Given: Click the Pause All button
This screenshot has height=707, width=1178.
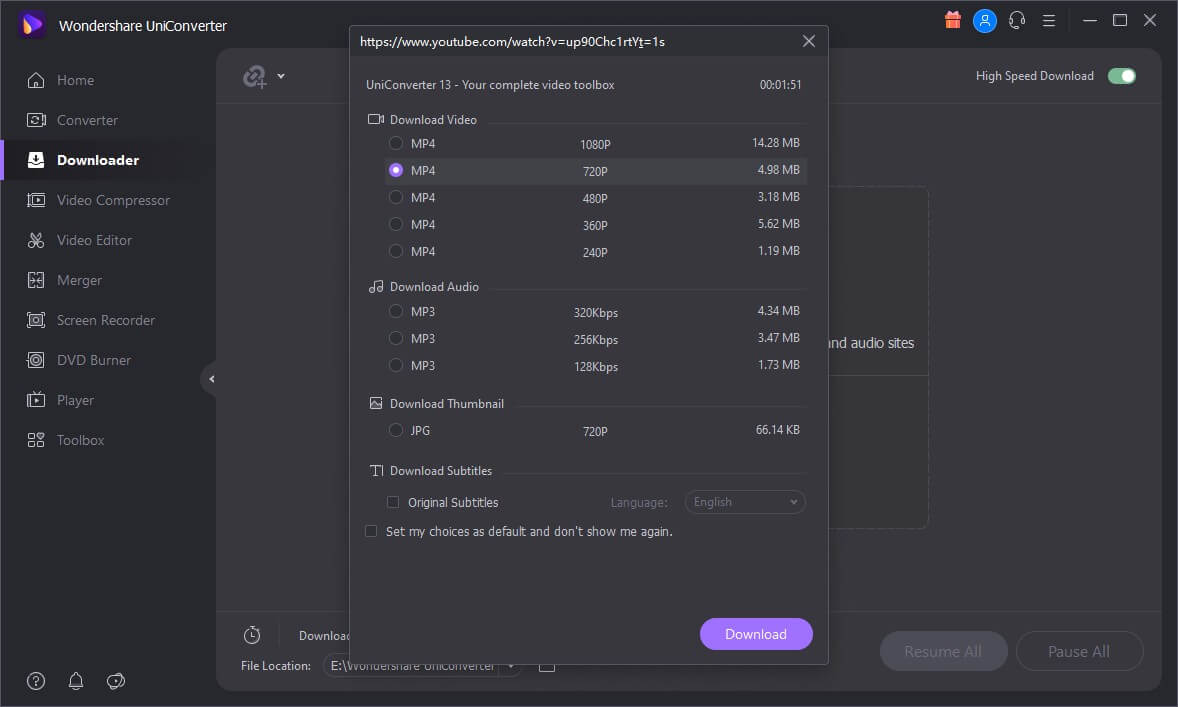Looking at the screenshot, I should click(1079, 651).
